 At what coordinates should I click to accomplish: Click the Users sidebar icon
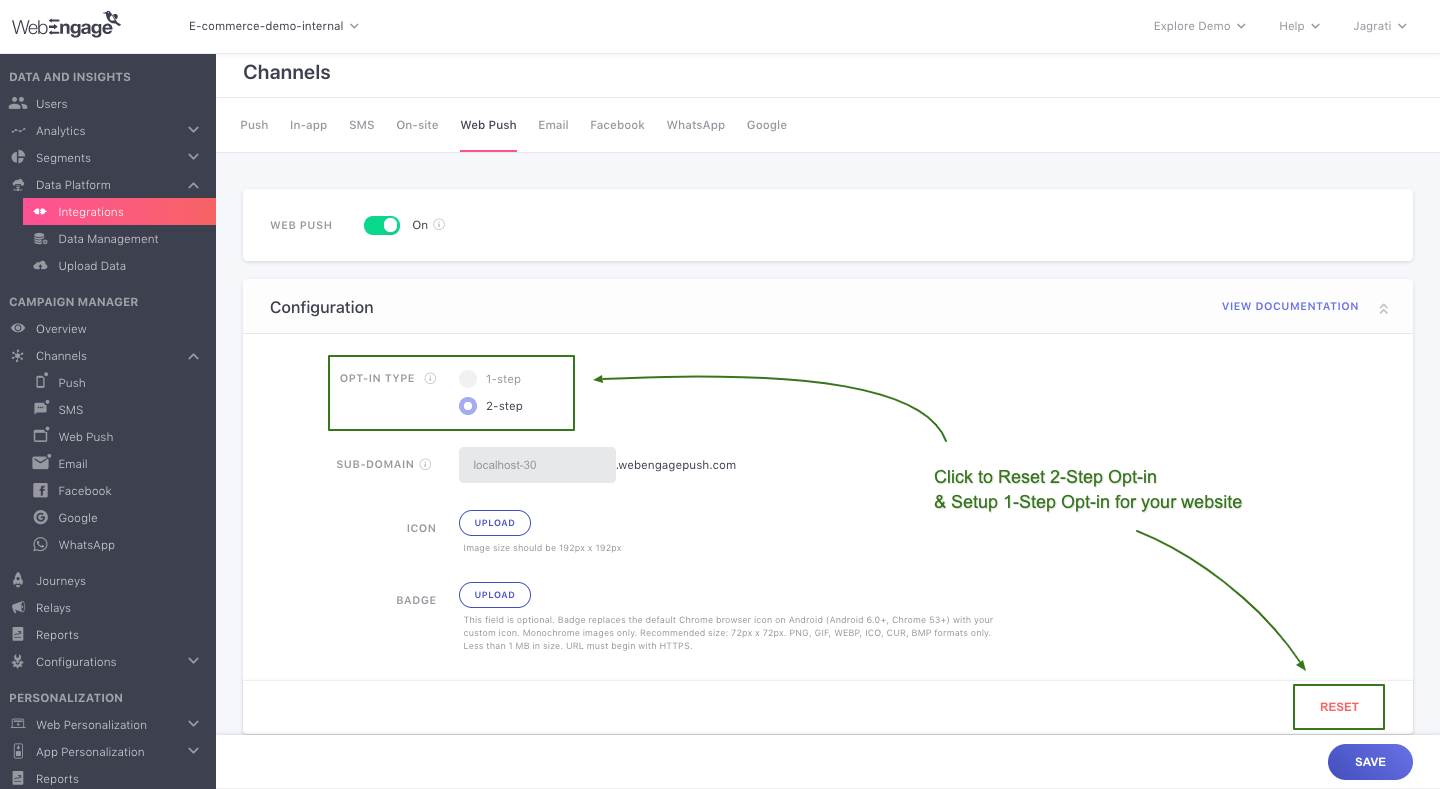(x=18, y=103)
